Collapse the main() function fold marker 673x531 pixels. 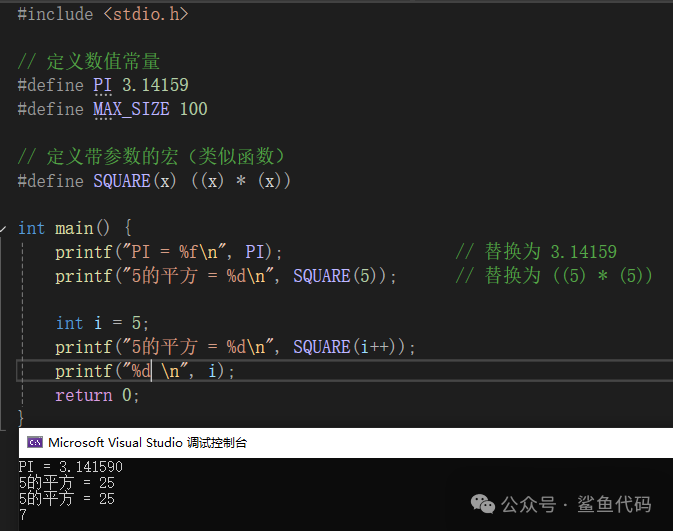coord(3,228)
